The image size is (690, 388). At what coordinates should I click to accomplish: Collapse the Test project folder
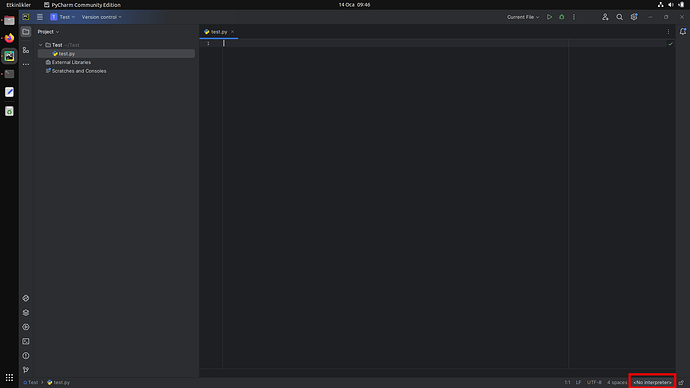40,45
